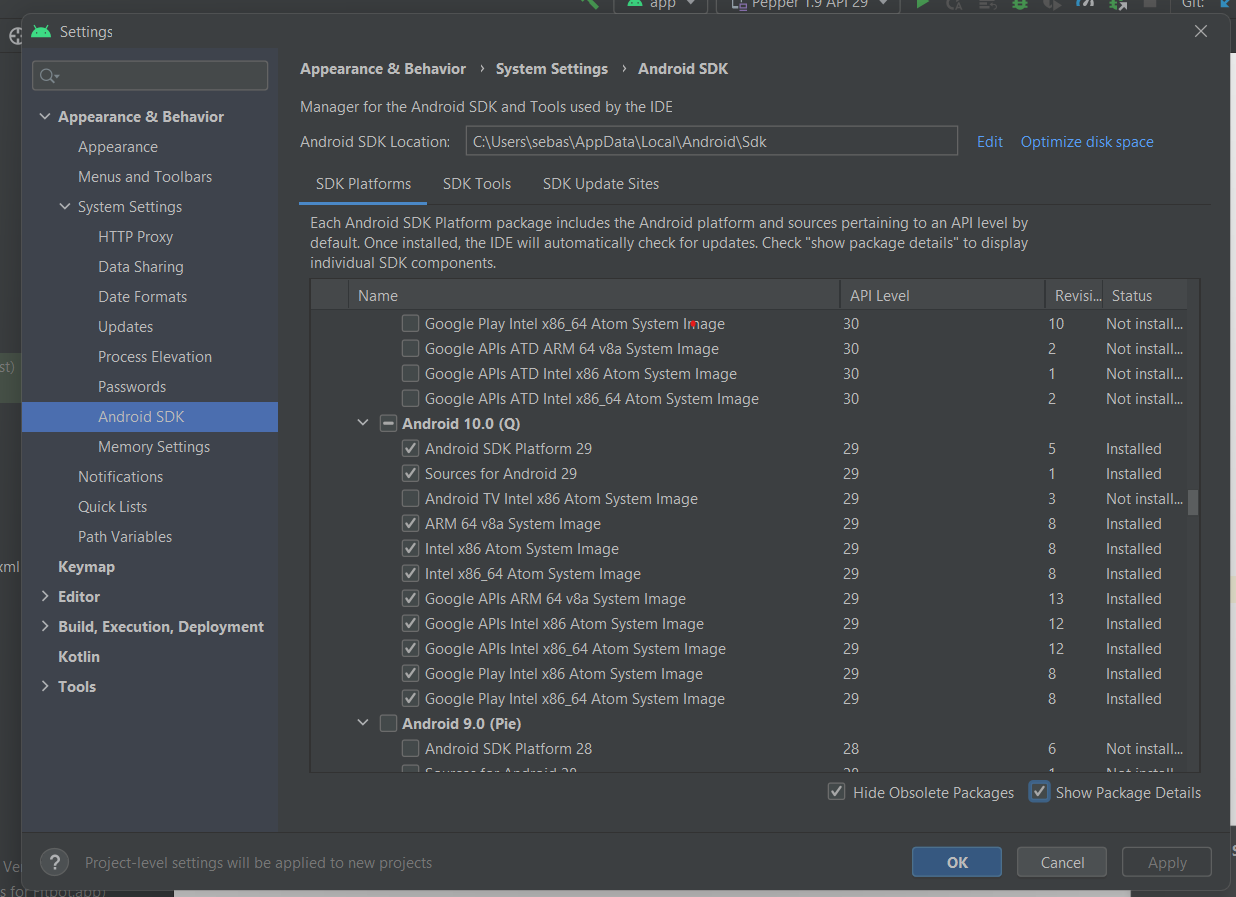Uncheck Android SDK Platform 29

point(410,449)
